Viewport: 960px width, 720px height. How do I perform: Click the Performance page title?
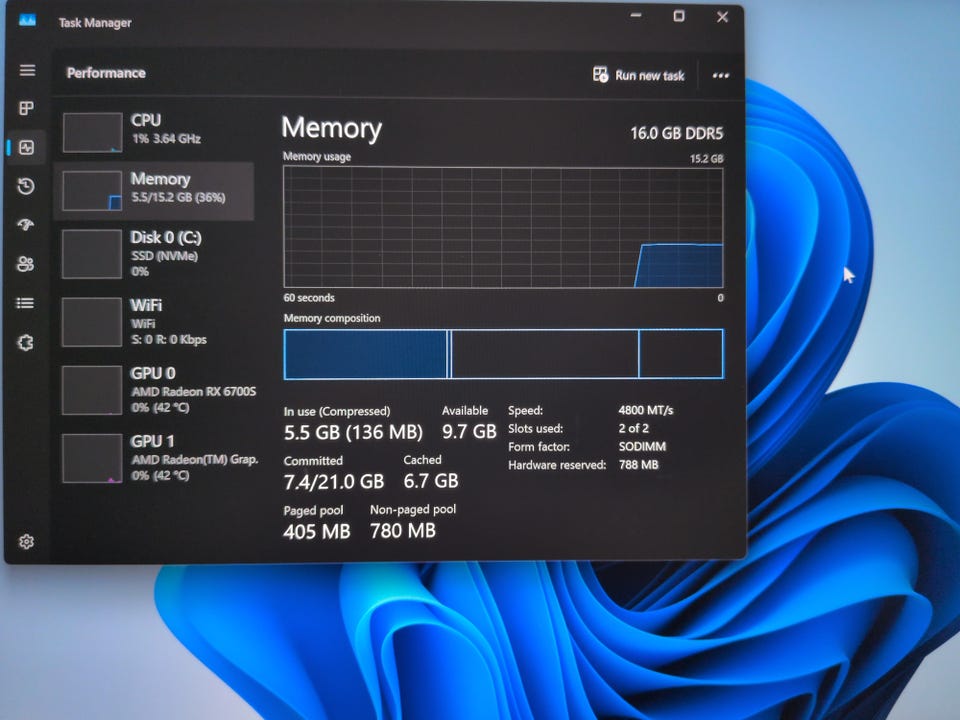point(106,73)
